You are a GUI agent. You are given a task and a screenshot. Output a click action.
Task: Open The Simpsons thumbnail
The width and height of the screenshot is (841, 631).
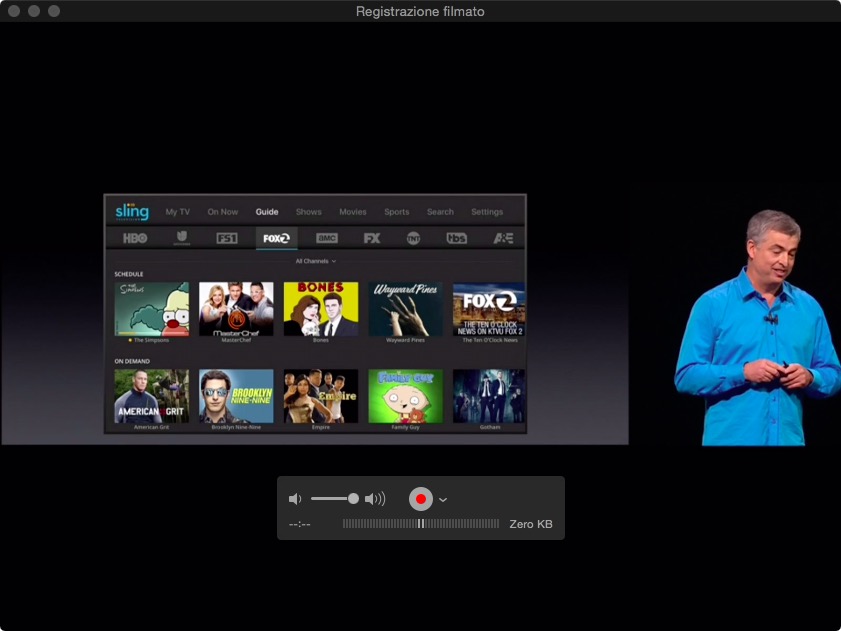click(152, 309)
